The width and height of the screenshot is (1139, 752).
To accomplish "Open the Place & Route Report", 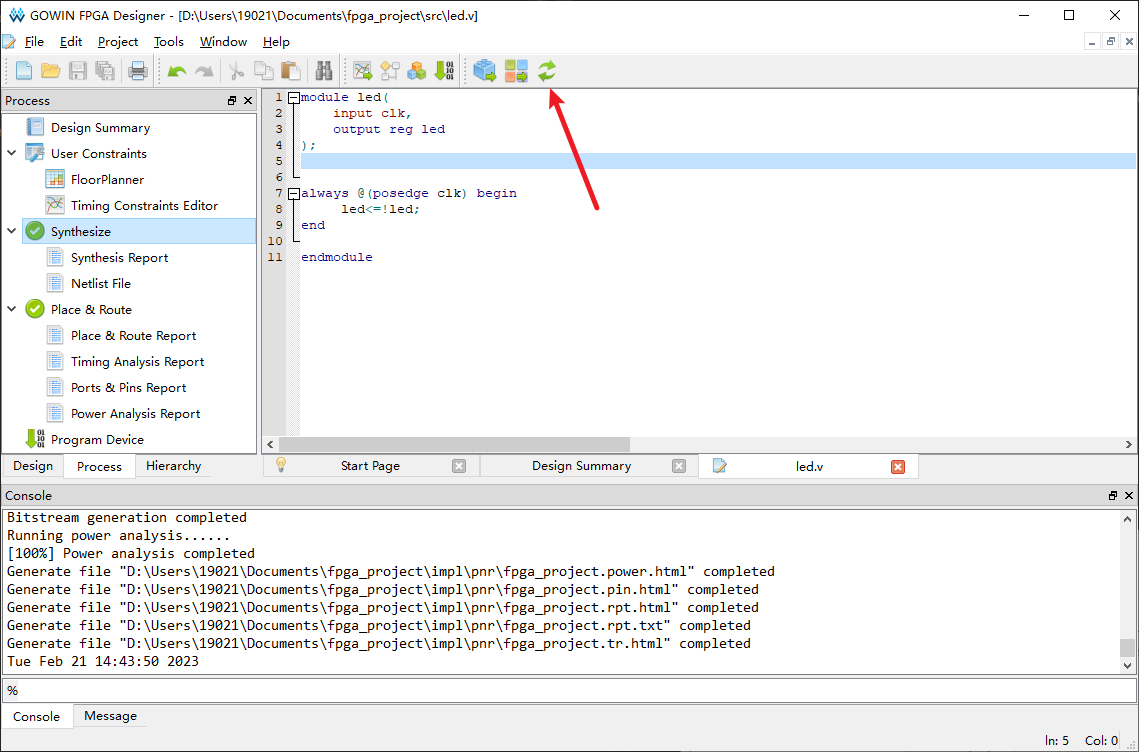I will pyautogui.click(x=134, y=336).
